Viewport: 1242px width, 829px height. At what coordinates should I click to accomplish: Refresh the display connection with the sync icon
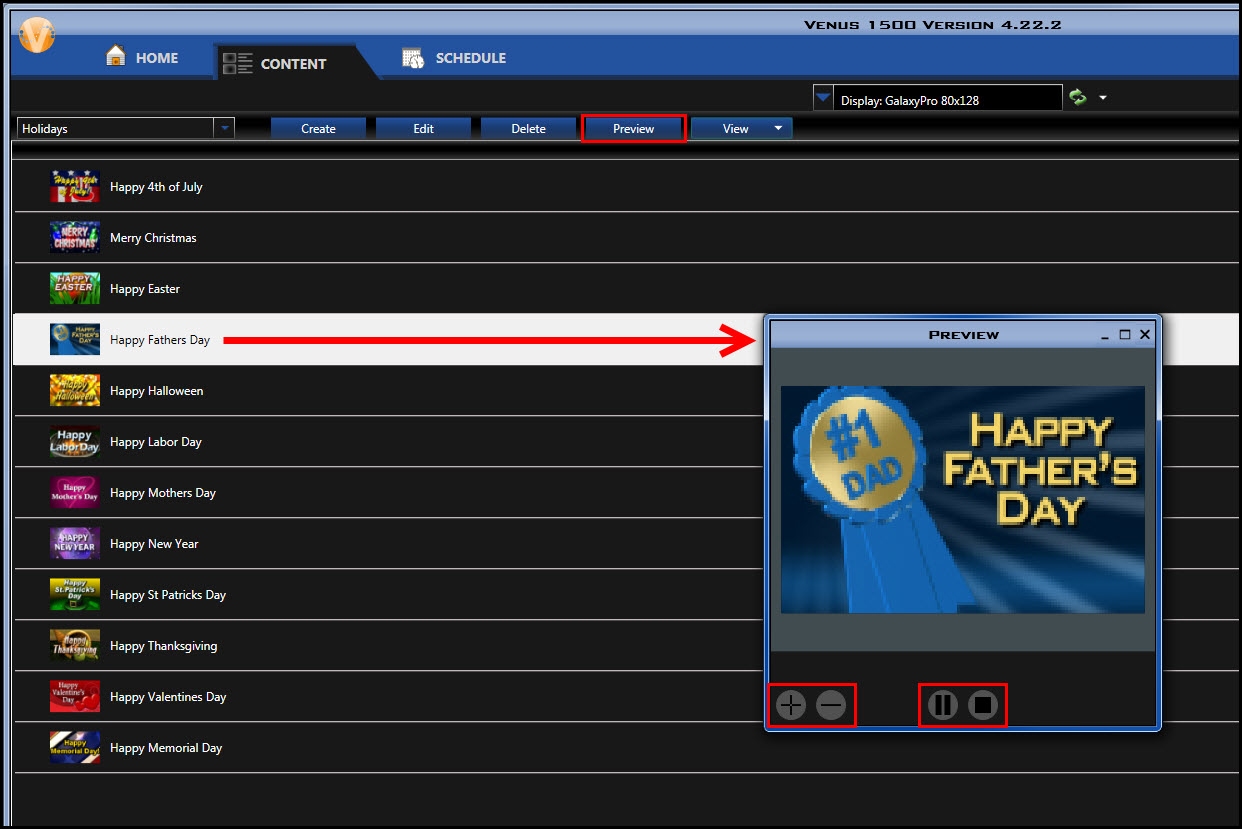pos(1079,97)
